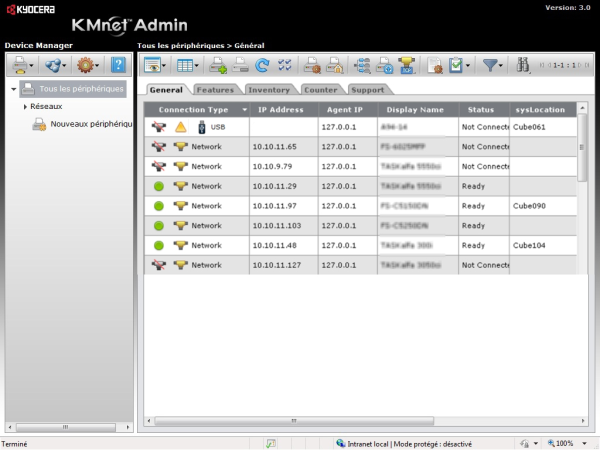The image size is (600, 450).
Task: Expand the Réseaux tree node
Action: point(25,106)
